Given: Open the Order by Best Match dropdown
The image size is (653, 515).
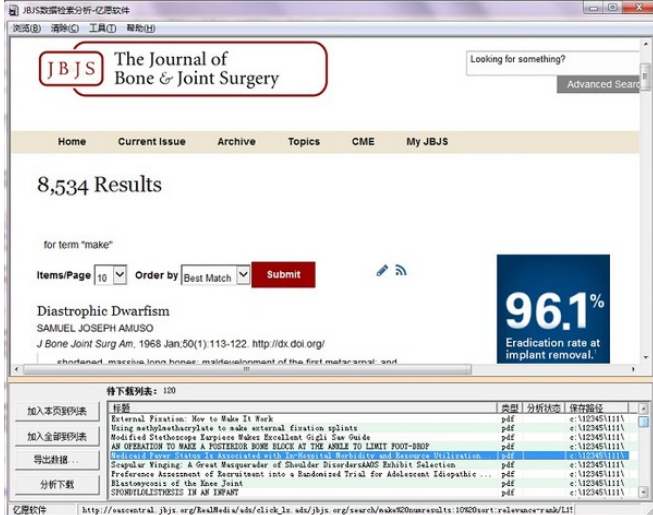Looking at the screenshot, I should 215,276.
